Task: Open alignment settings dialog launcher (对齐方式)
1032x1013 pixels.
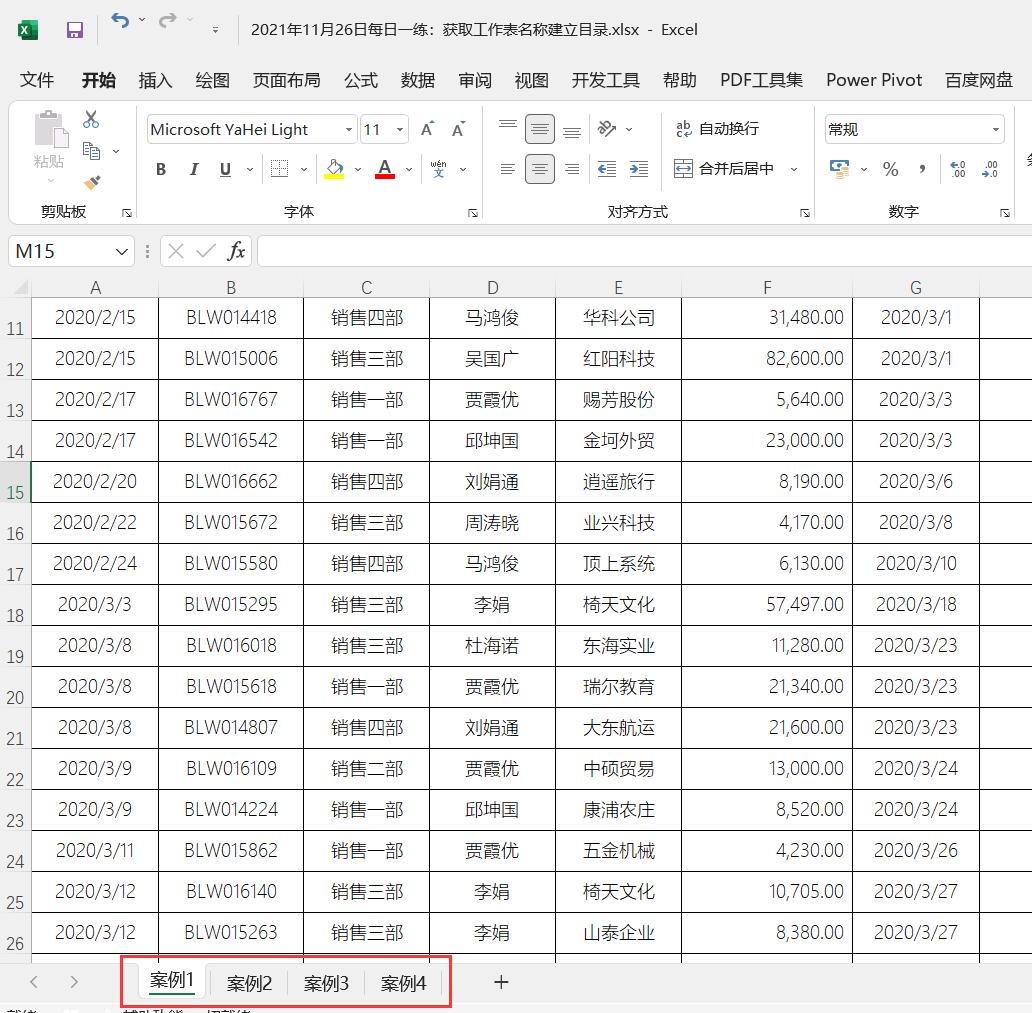Action: coord(804,213)
